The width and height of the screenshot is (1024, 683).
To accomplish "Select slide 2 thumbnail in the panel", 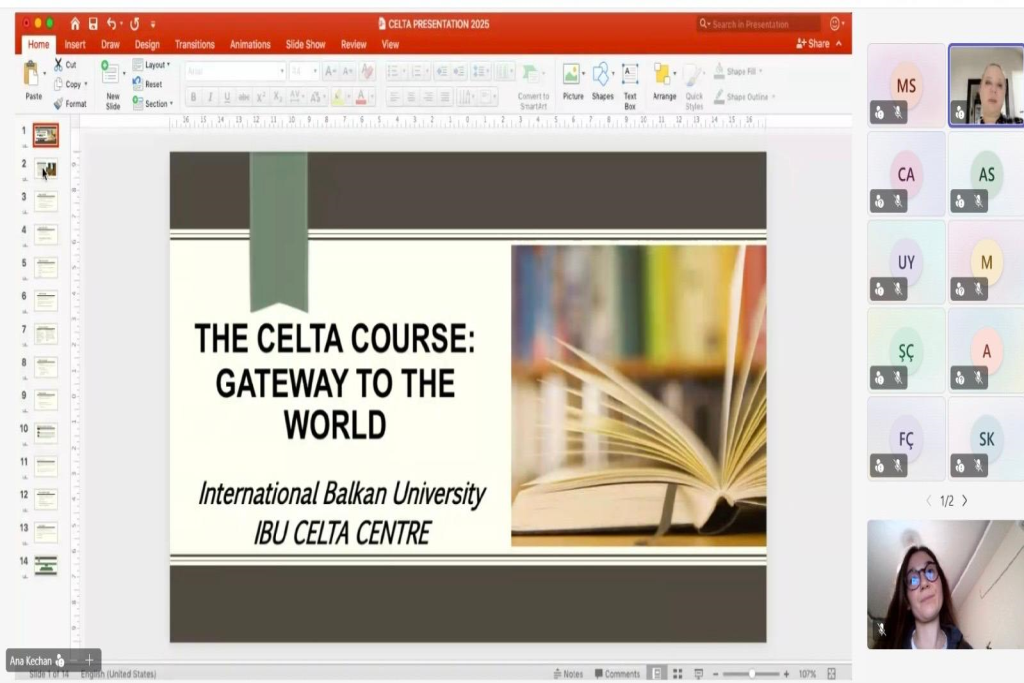I will point(44,169).
